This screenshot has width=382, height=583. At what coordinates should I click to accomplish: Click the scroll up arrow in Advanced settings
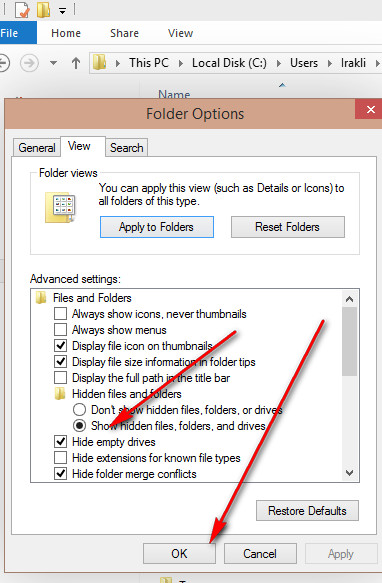[x=349, y=299]
